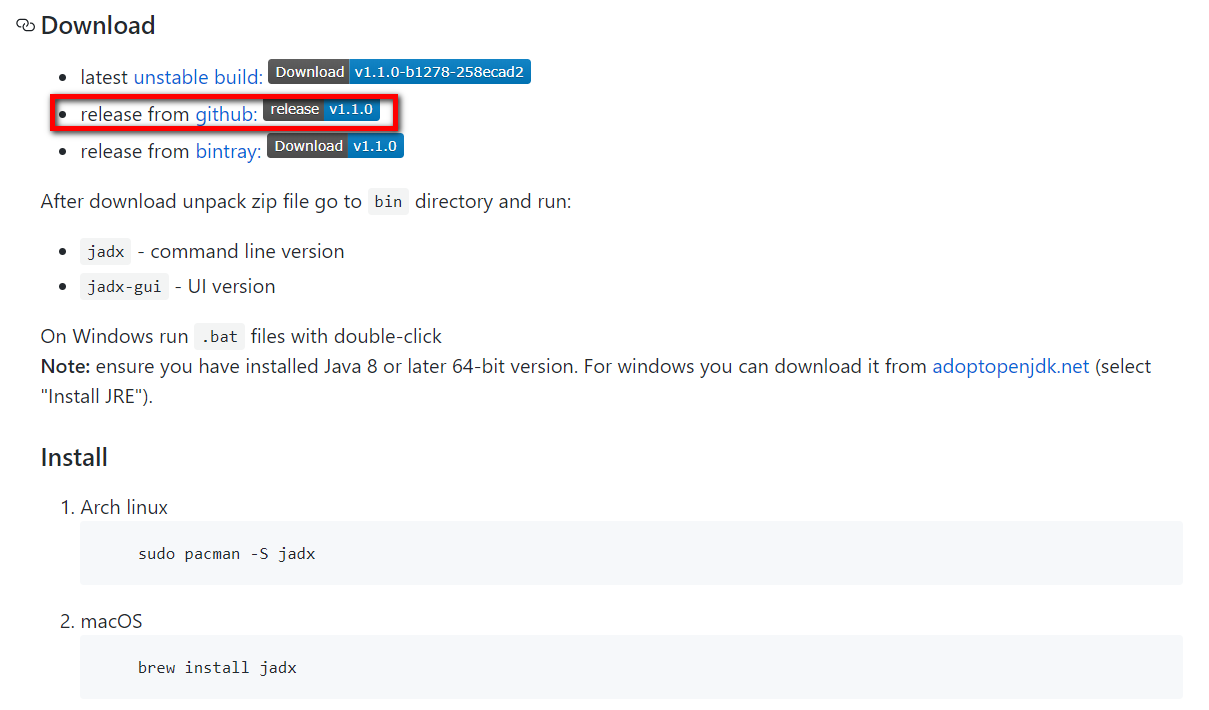Click the anchor link icon beside Download heading

pyautogui.click(x=26, y=25)
